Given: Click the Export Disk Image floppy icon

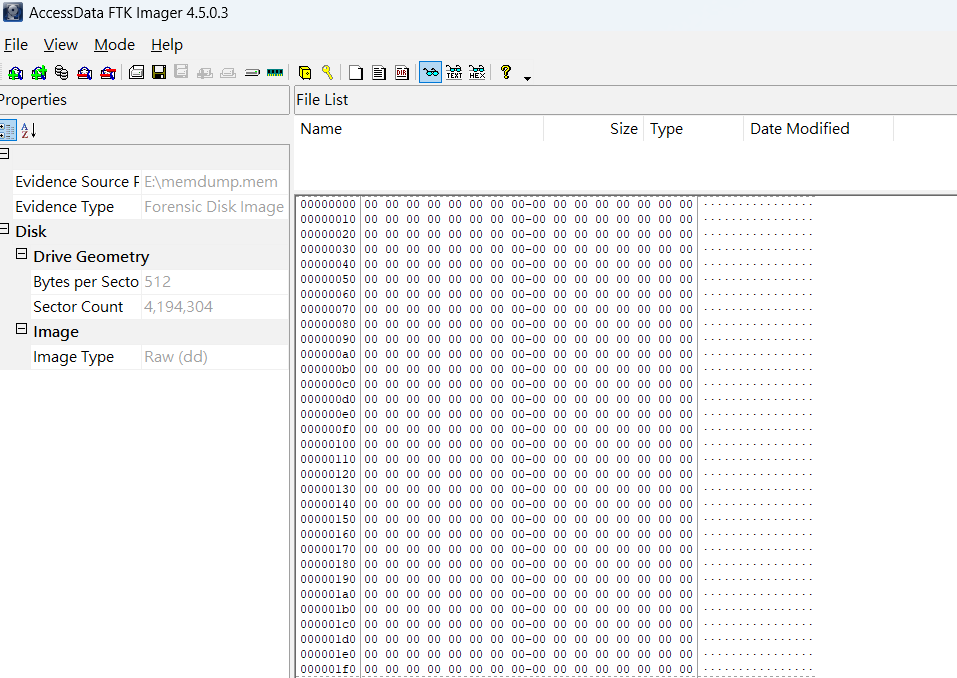Looking at the screenshot, I should pos(159,73).
